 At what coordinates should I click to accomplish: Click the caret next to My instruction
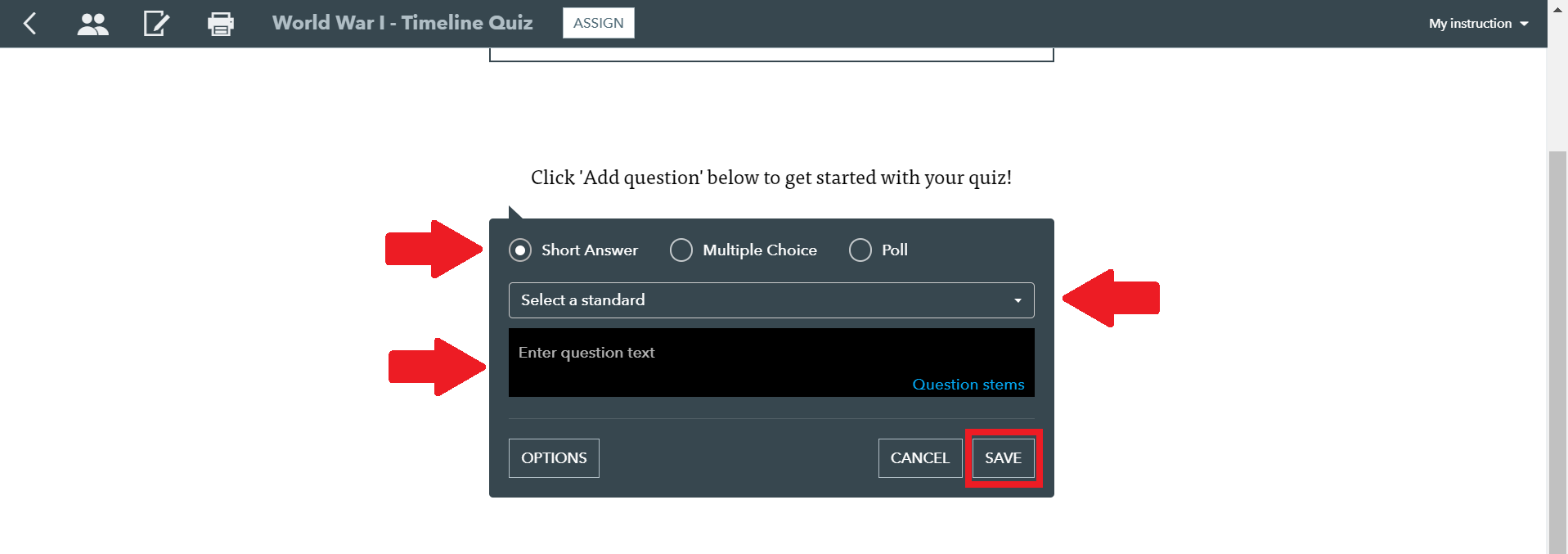click(1524, 24)
